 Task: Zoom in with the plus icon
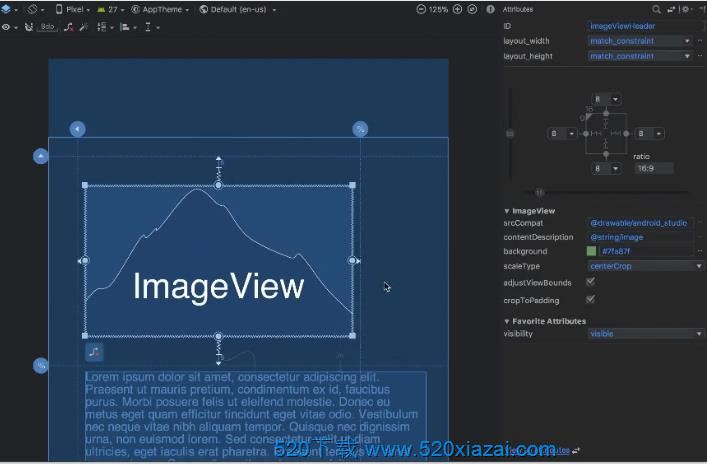(457, 9)
